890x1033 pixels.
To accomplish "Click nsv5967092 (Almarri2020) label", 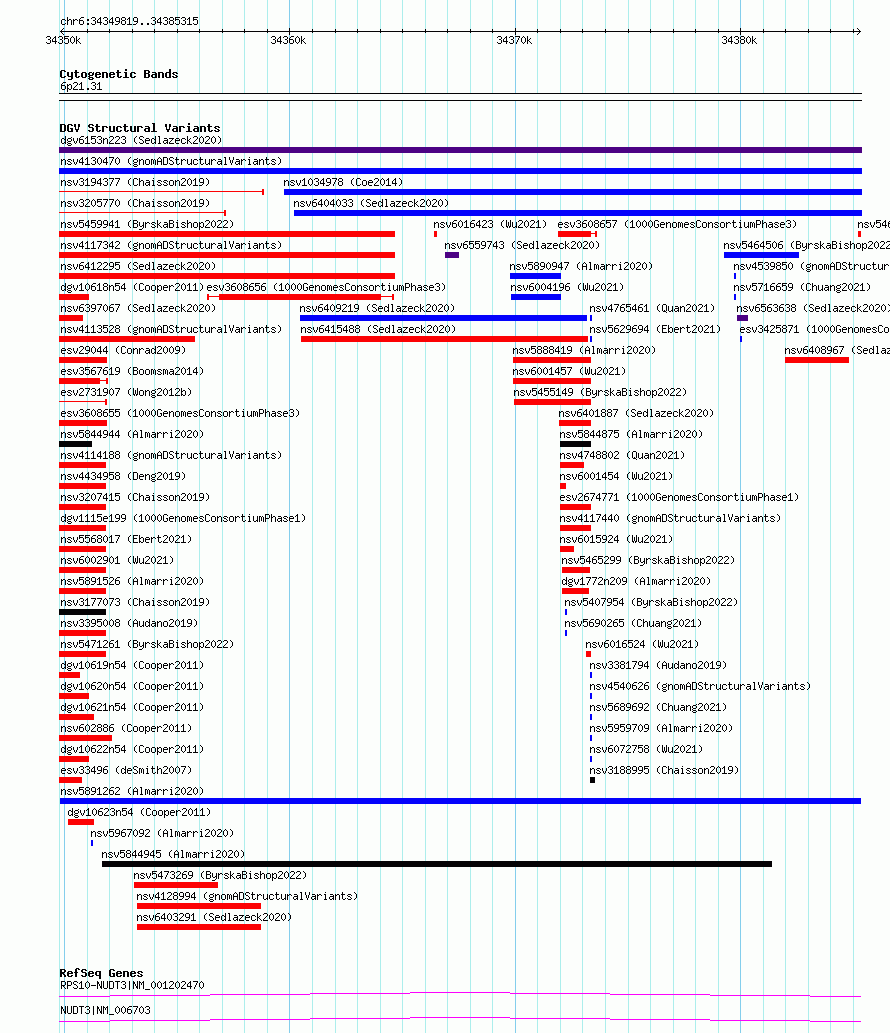I will pos(162,835).
